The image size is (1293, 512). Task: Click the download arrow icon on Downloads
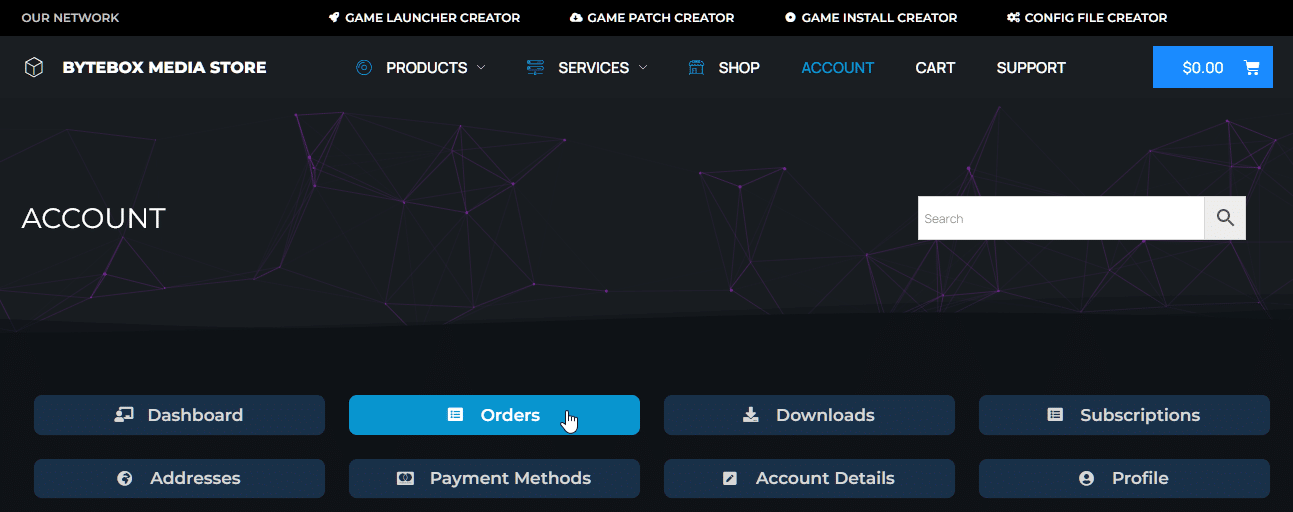click(751, 415)
